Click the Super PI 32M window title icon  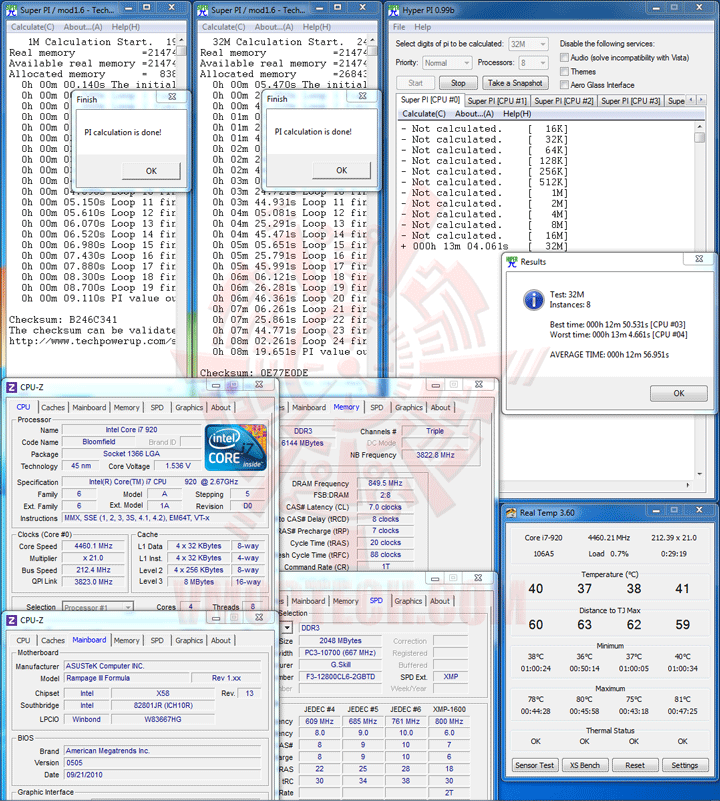202,10
